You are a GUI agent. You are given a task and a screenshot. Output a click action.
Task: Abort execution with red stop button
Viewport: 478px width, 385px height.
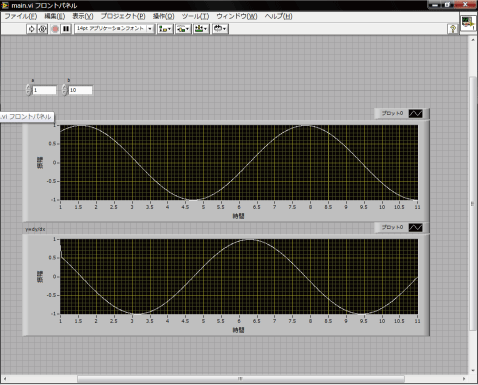[x=55, y=29]
